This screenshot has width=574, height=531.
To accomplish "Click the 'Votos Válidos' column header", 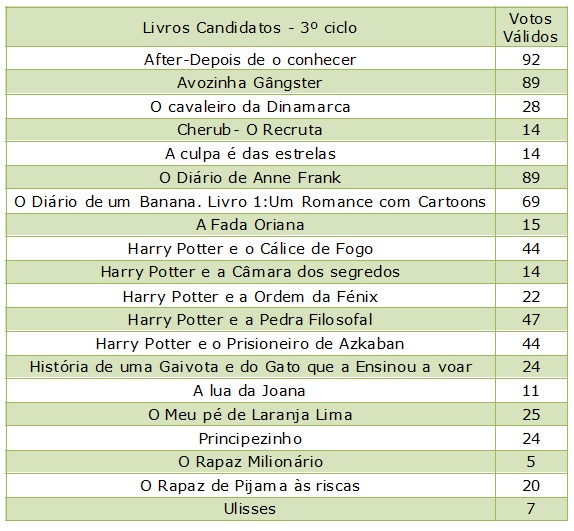I will [x=531, y=27].
